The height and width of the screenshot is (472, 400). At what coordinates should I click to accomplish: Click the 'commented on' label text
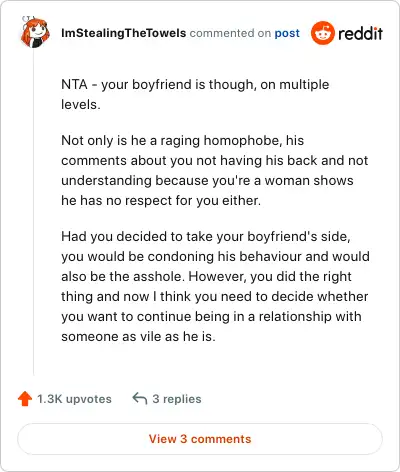(x=230, y=33)
